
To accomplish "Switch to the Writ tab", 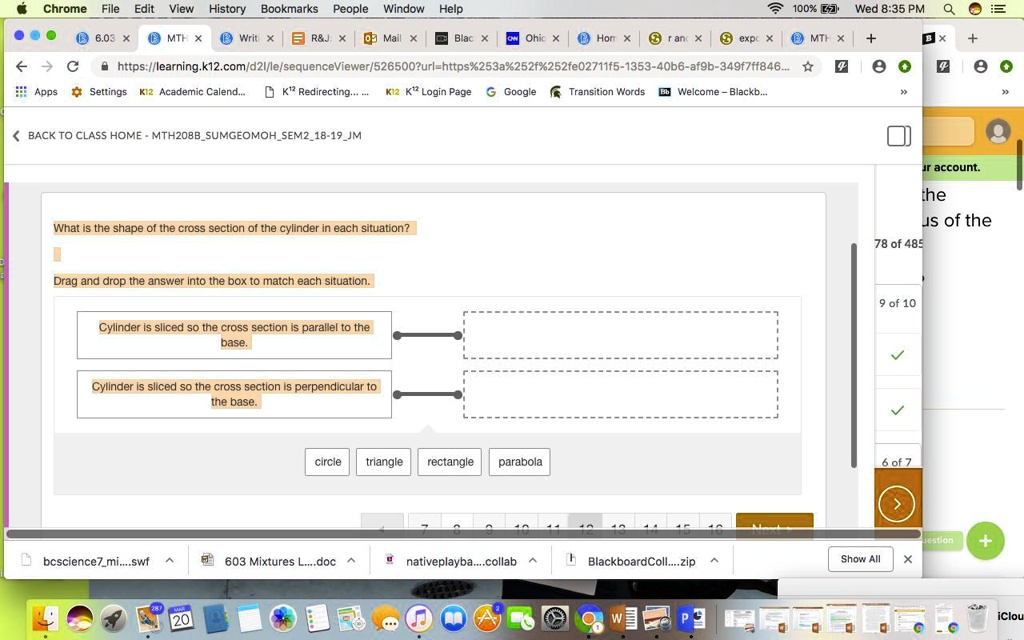I will (x=246, y=38).
